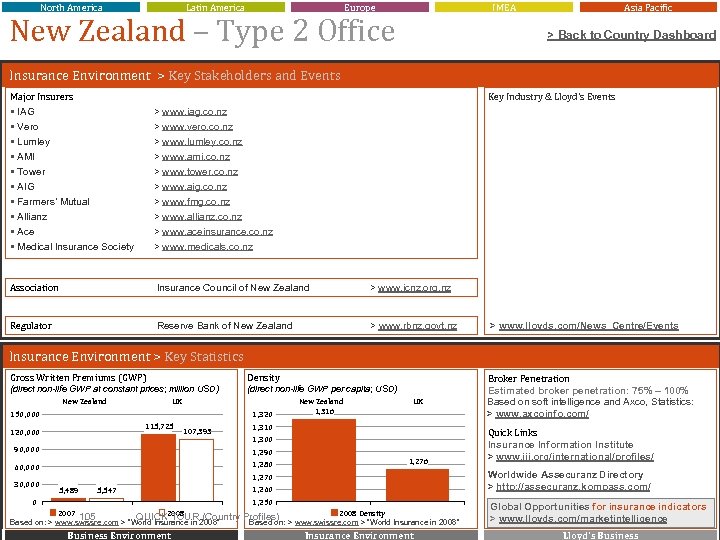Select Farmers' Mutual insurer entry

coord(53,202)
